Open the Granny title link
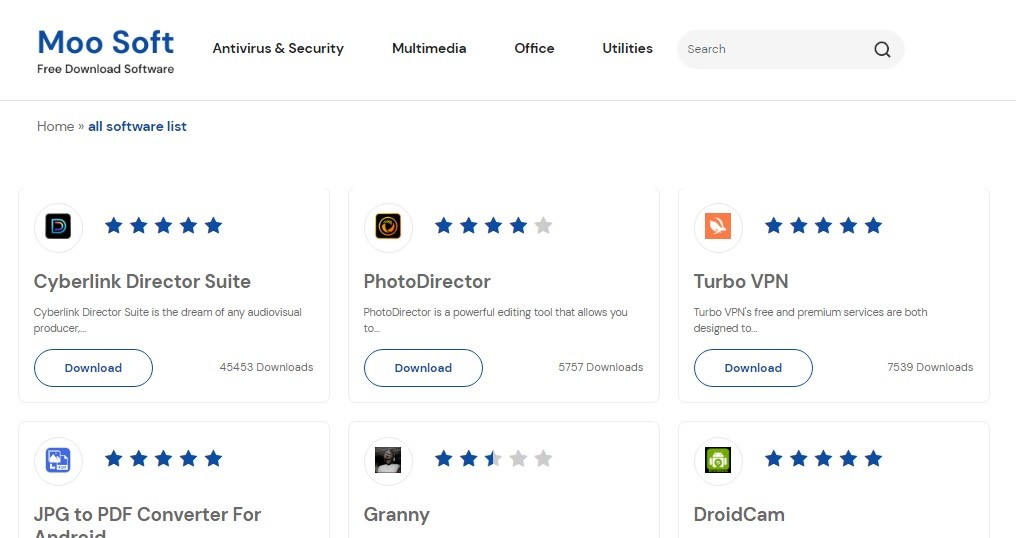Image resolution: width=1016 pixels, height=538 pixels. pyautogui.click(x=397, y=515)
